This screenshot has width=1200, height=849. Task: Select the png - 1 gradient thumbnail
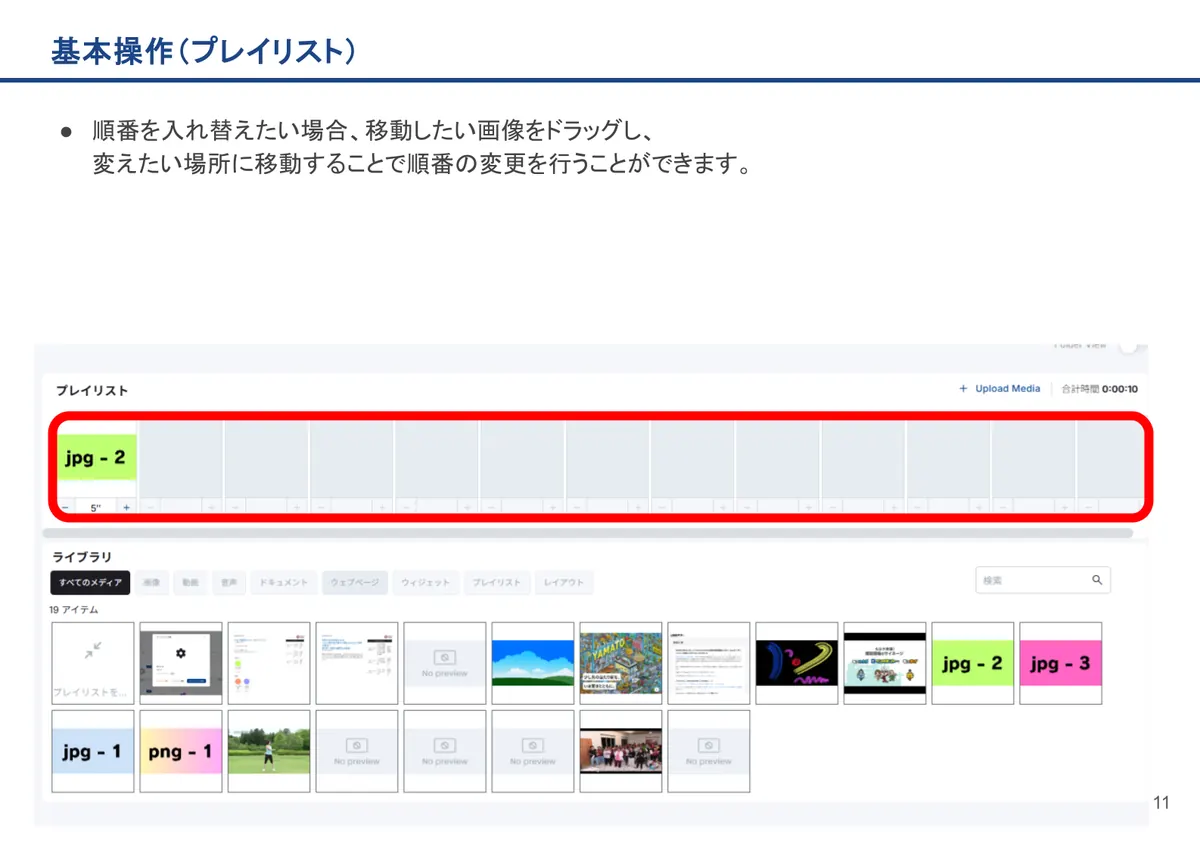180,751
